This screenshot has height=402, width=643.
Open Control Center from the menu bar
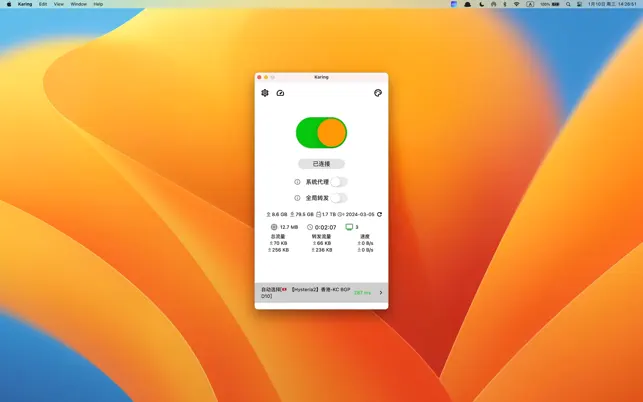(x=579, y=4)
